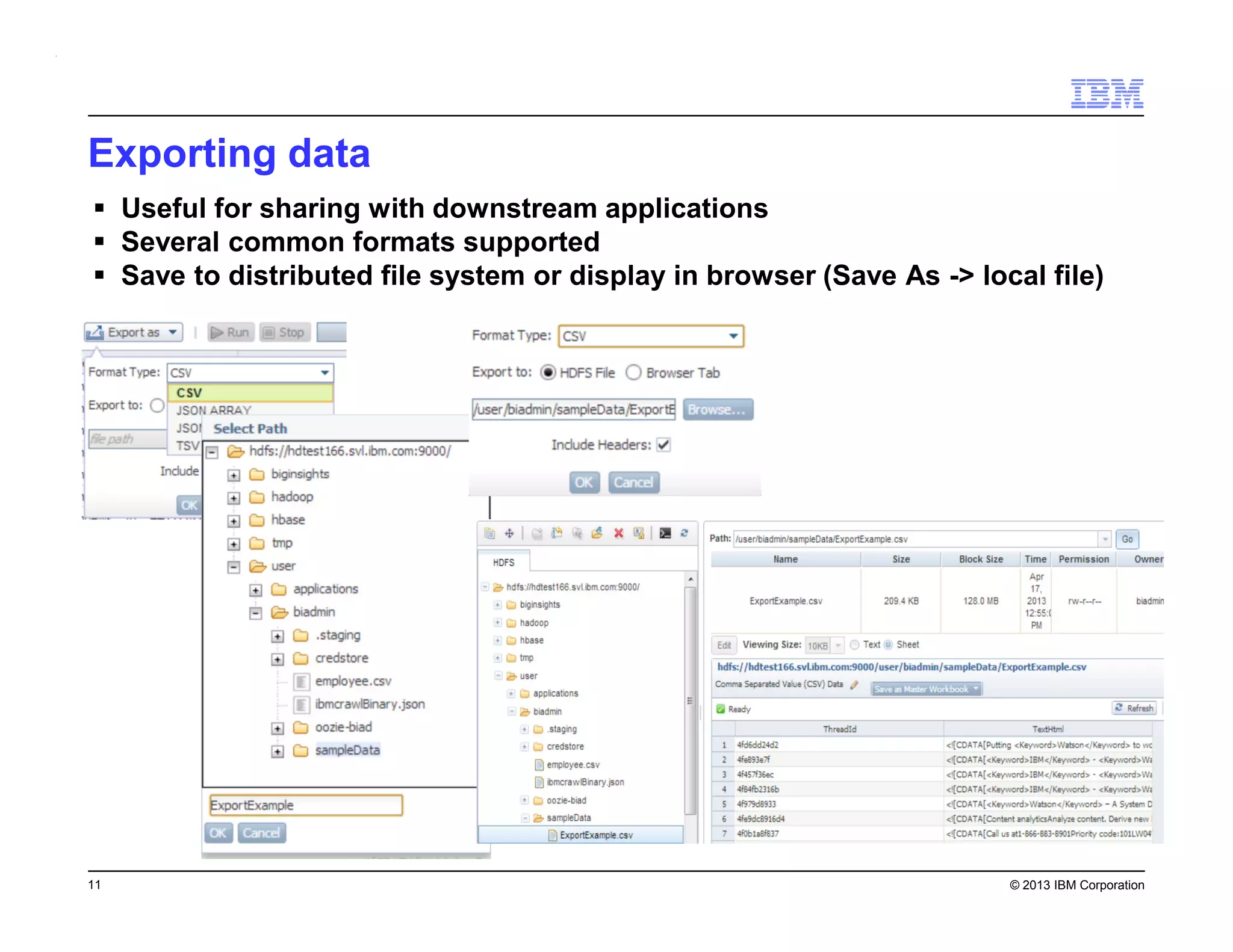The image size is (1233, 952).
Task: Click the Name column header
Action: click(786, 560)
